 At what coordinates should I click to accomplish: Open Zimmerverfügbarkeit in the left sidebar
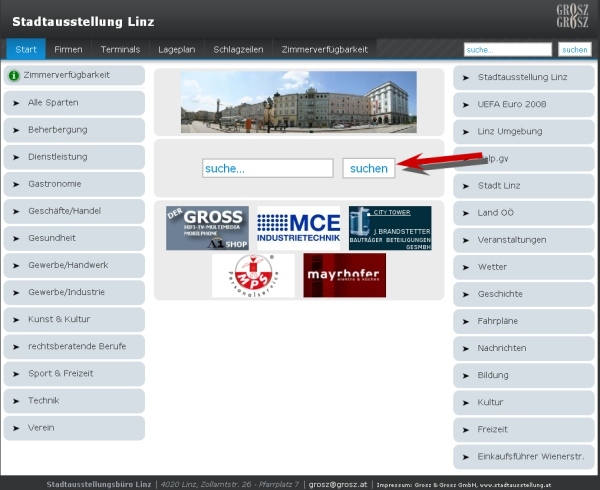point(74,75)
